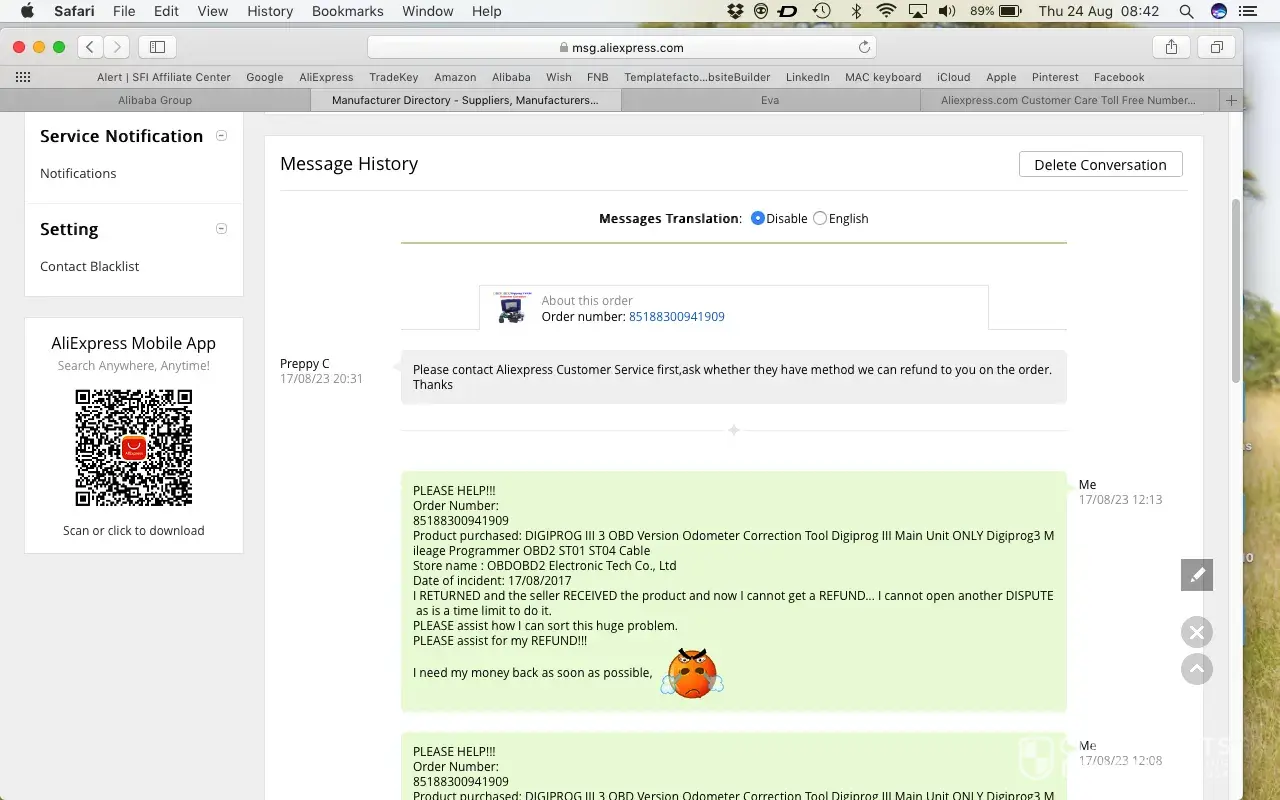Reload the page using the address bar icon

coord(864,47)
